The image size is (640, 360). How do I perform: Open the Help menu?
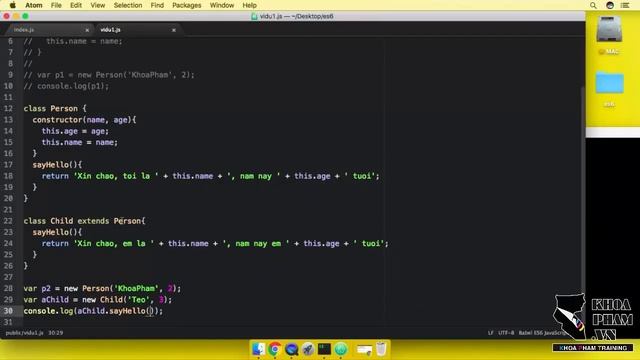pos(249,5)
